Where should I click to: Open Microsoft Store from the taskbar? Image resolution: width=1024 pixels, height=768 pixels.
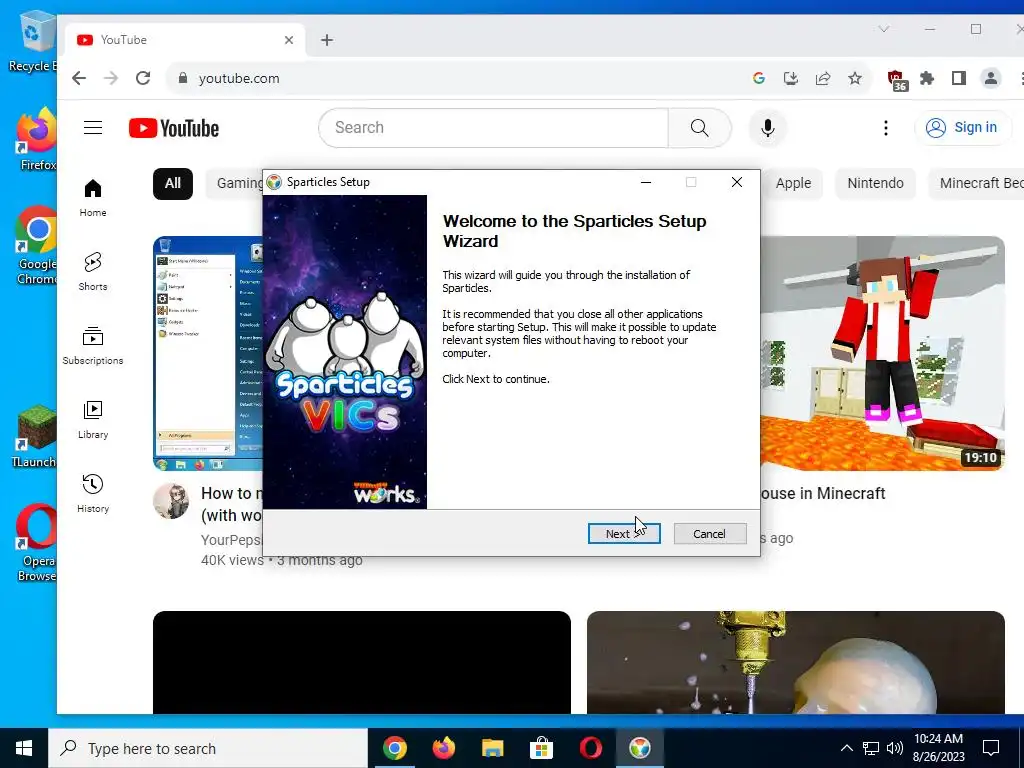pyautogui.click(x=541, y=748)
